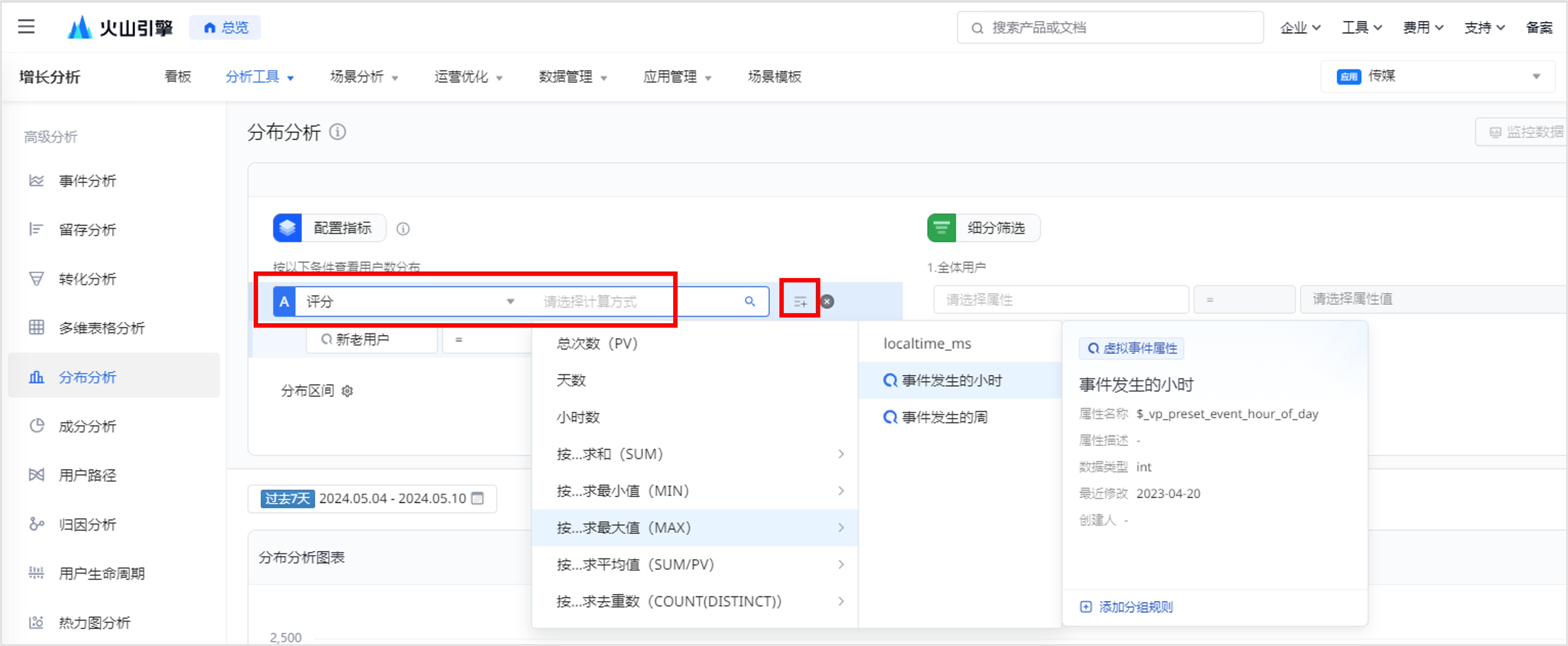Screen dimensions: 1568x646
Task: Expand the 企业 dropdown
Action: (1300, 27)
